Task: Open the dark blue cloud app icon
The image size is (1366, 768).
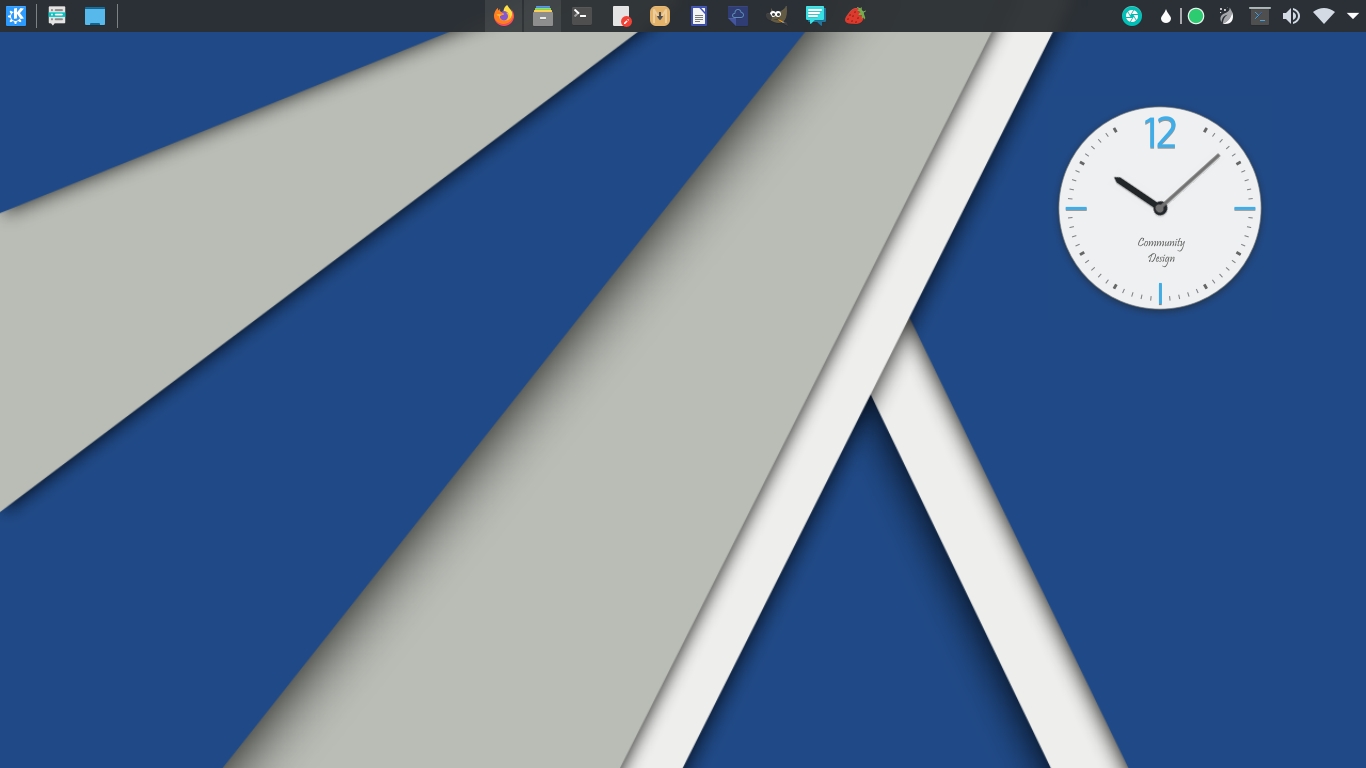Action: tap(738, 16)
